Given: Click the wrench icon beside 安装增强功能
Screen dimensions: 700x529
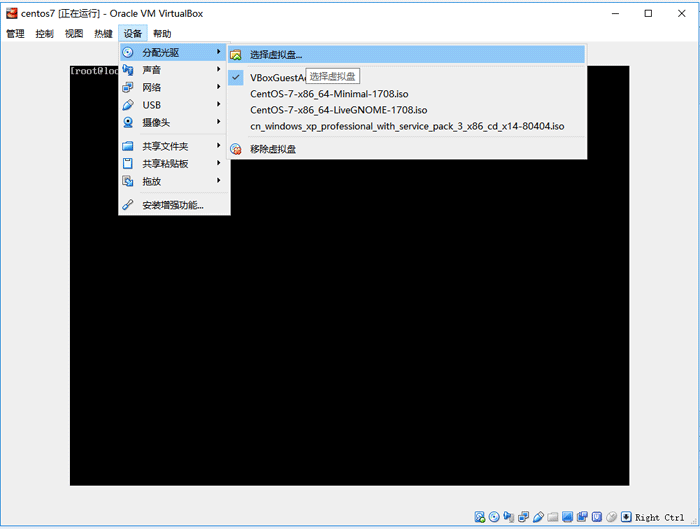Looking at the screenshot, I should (128, 205).
